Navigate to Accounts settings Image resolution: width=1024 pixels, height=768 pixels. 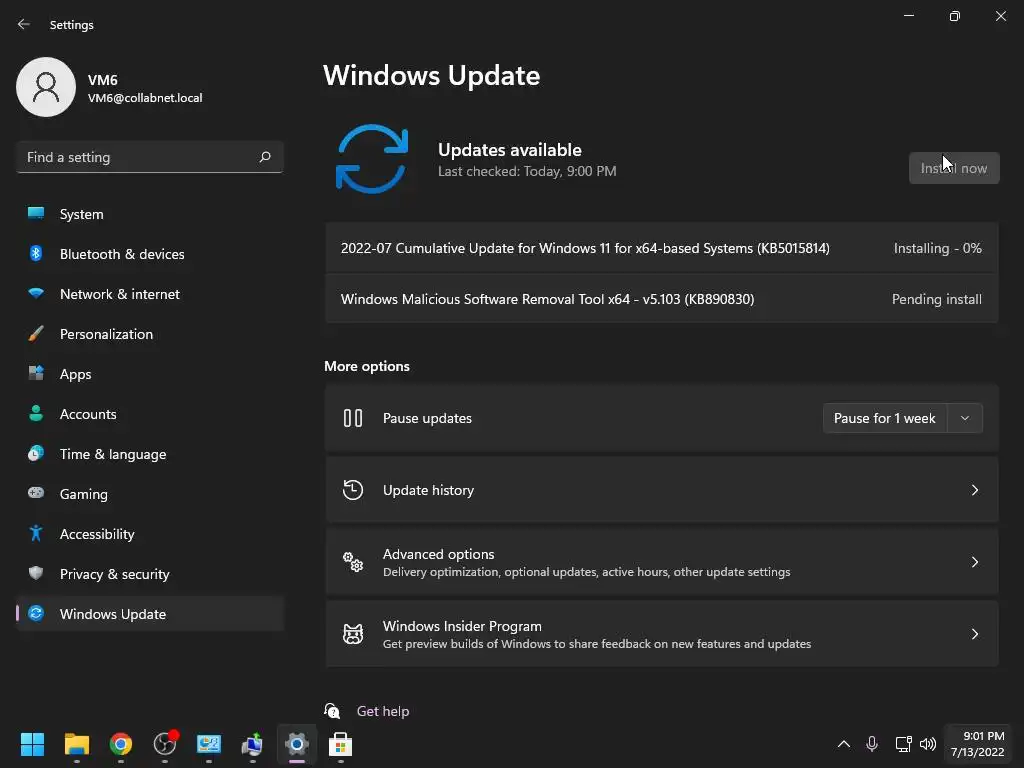(x=150, y=414)
